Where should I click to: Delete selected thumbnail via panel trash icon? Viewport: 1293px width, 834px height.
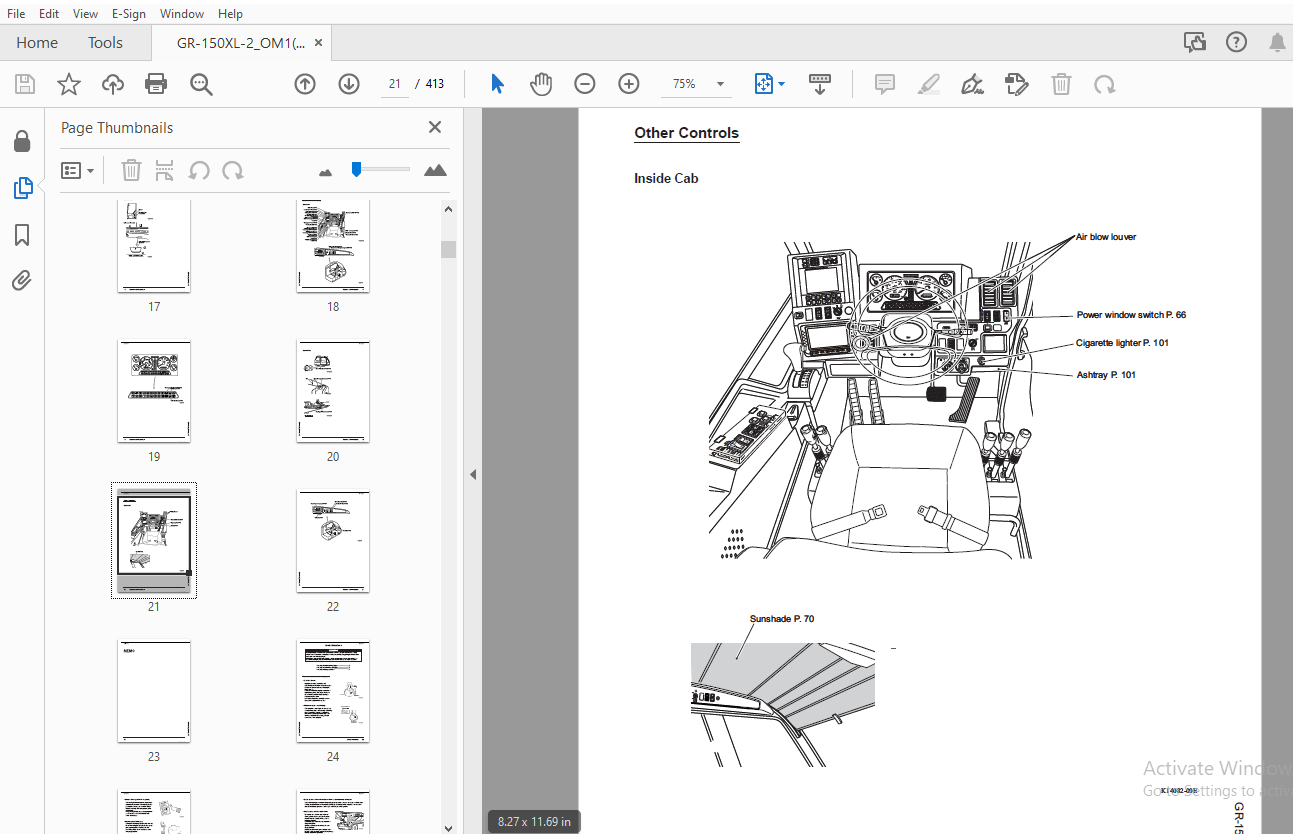[131, 170]
